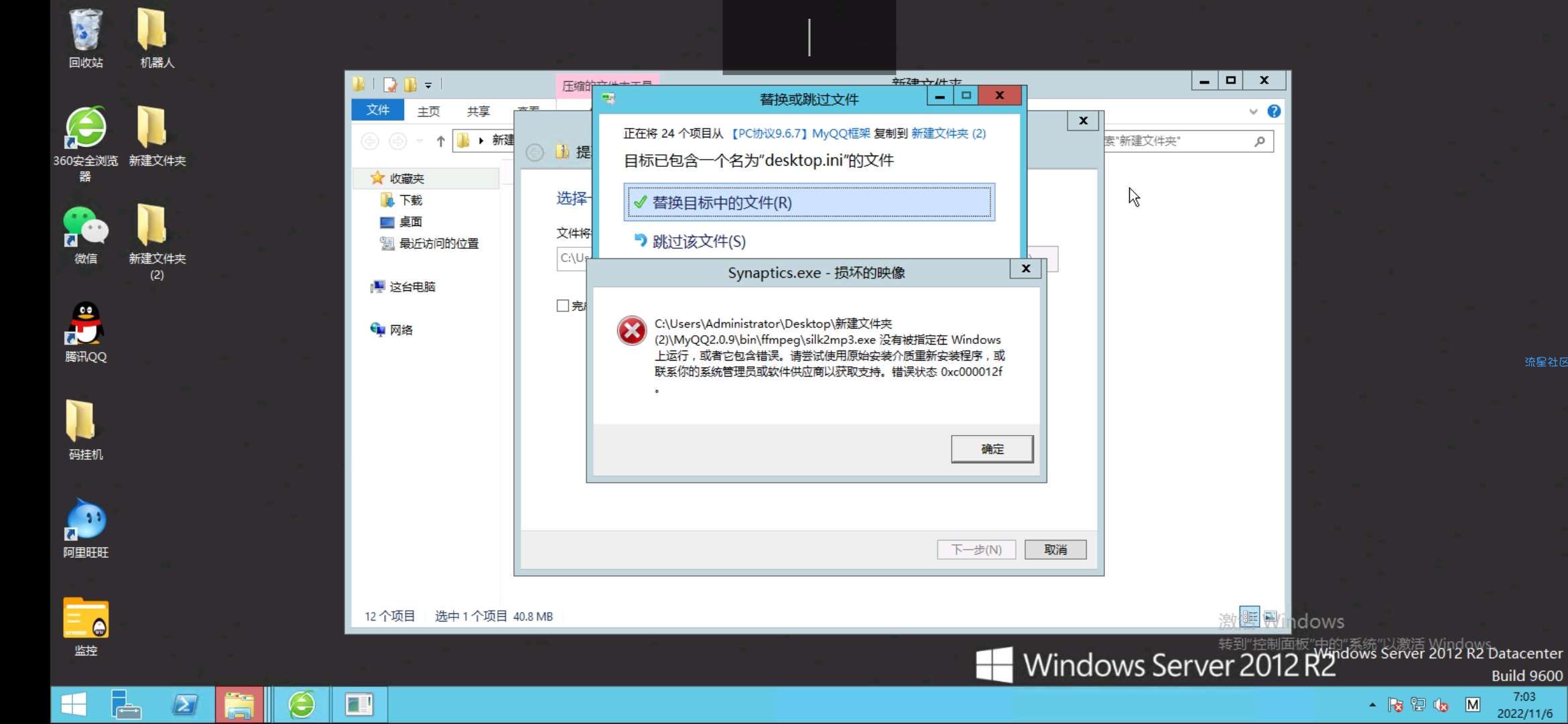Image resolution: width=1568 pixels, height=724 pixels.
Task: Open the 机器人 folder on desktop
Action: click(156, 39)
